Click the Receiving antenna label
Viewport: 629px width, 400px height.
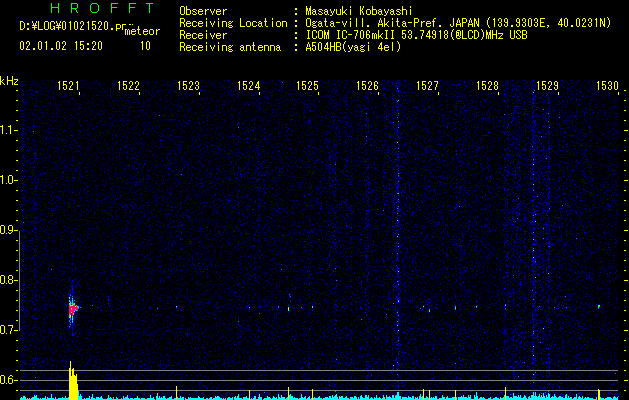click(x=230, y=47)
